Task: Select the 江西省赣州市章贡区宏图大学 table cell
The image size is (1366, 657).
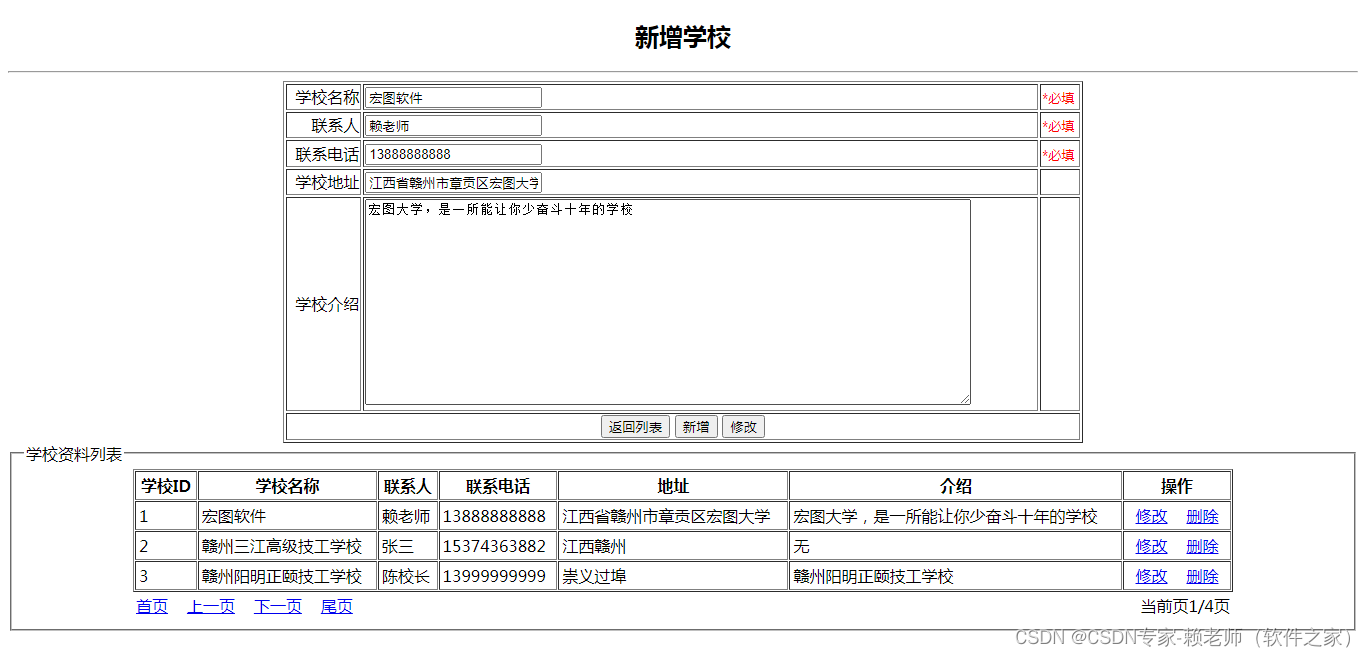Action: coord(673,516)
